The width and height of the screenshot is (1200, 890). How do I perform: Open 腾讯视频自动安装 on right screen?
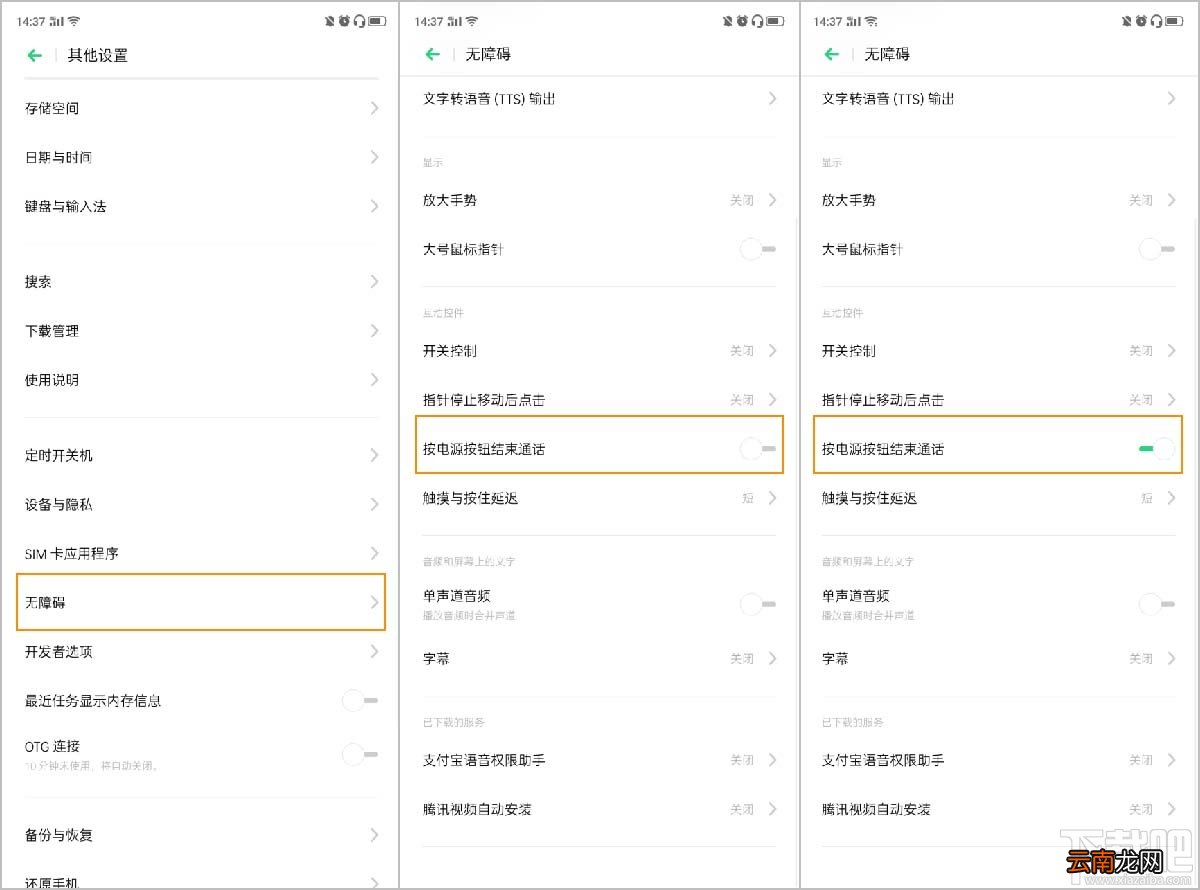(998, 809)
